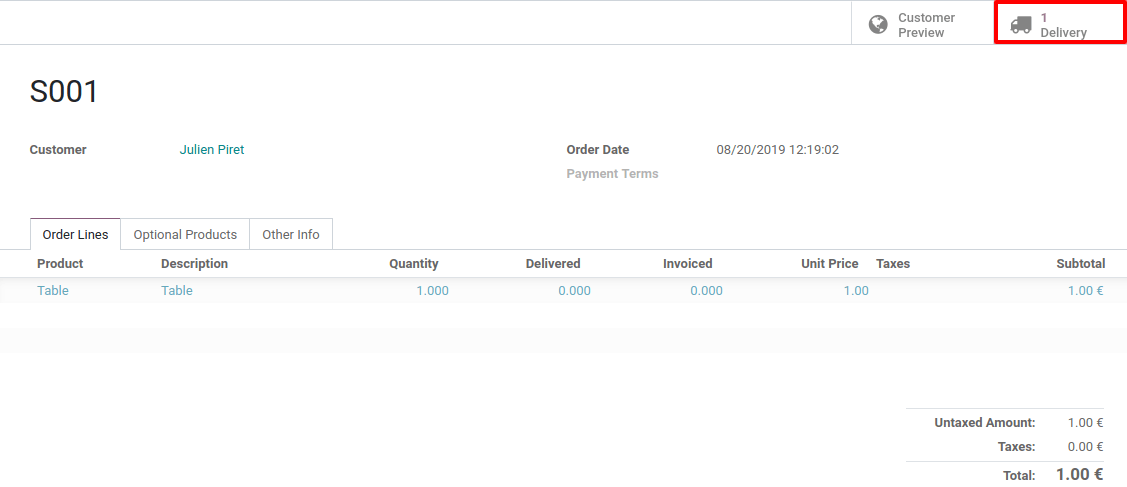The width and height of the screenshot is (1127, 487).
Task: Click the S001 order title
Action: click(64, 91)
